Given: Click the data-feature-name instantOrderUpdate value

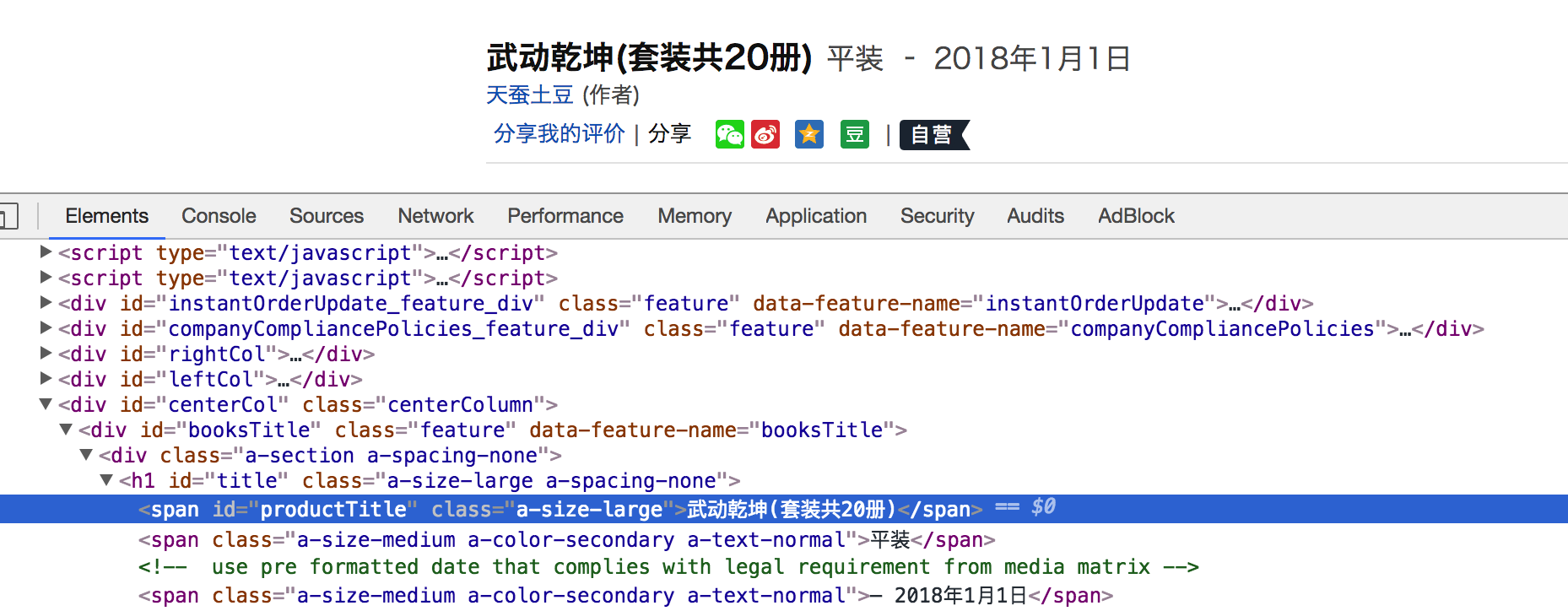Looking at the screenshot, I should click(1095, 303).
